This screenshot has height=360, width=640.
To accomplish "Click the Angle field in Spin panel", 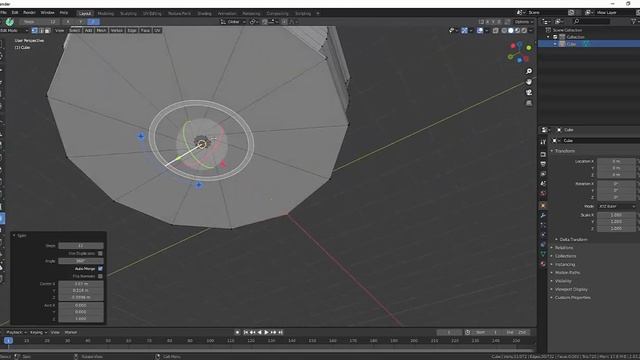I will [x=81, y=261].
